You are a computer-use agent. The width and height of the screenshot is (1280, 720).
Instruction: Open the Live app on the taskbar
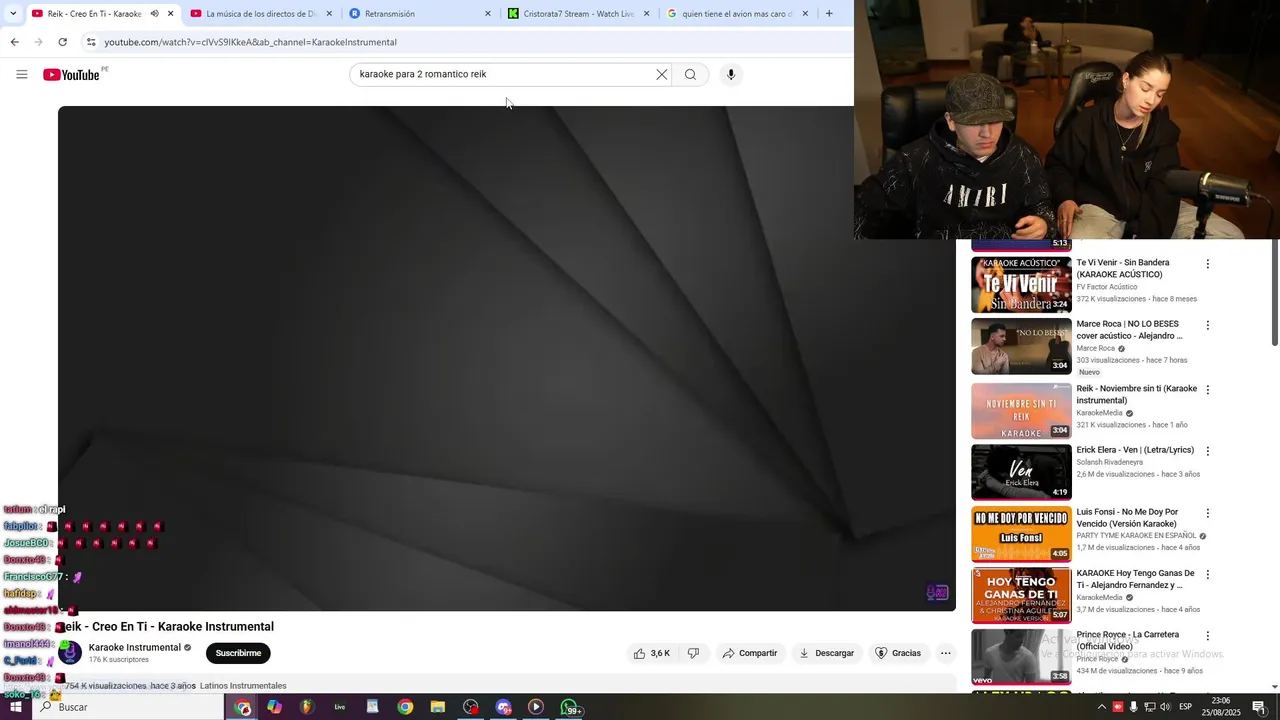[x=340, y=707]
